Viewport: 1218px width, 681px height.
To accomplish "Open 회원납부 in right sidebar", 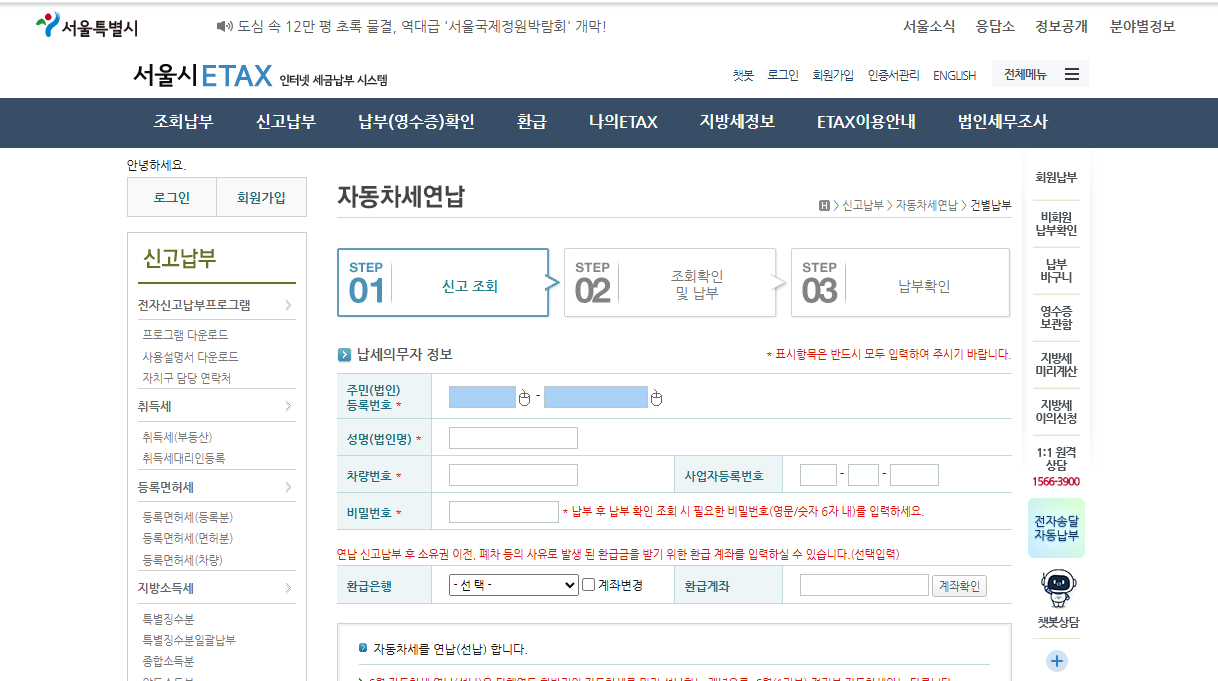I will point(1057,177).
